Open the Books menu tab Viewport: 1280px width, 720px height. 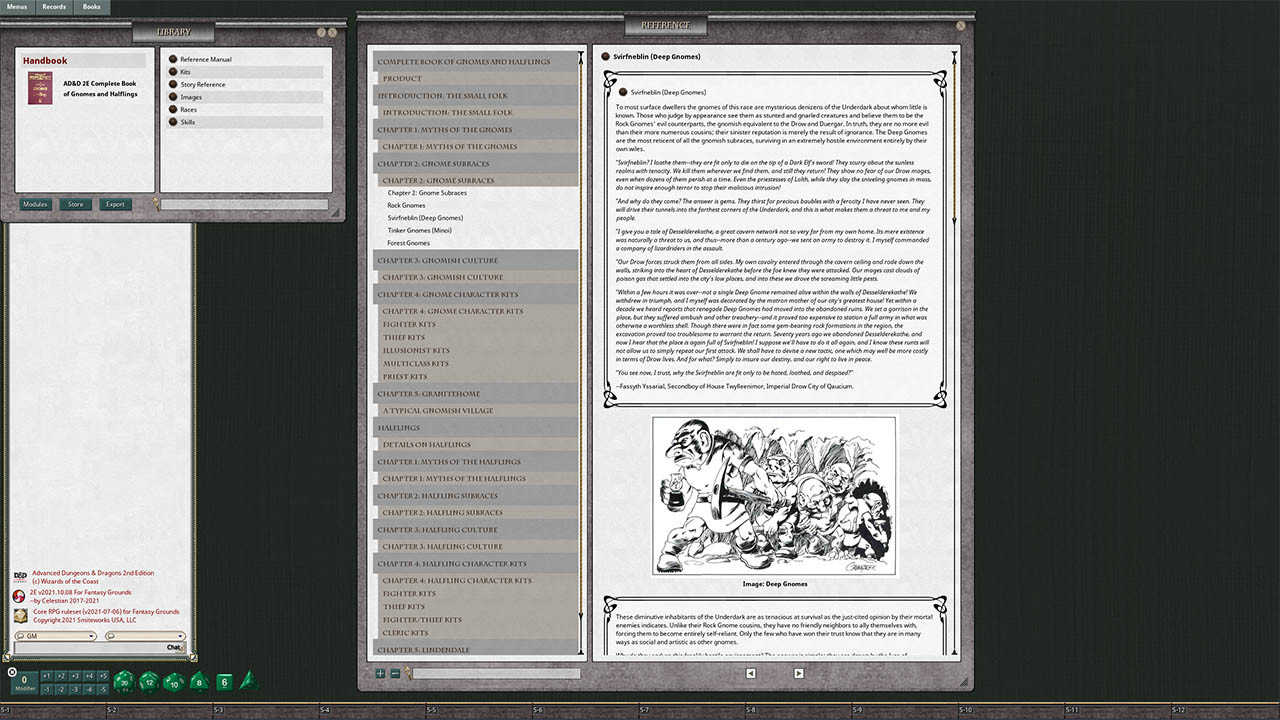pos(91,7)
